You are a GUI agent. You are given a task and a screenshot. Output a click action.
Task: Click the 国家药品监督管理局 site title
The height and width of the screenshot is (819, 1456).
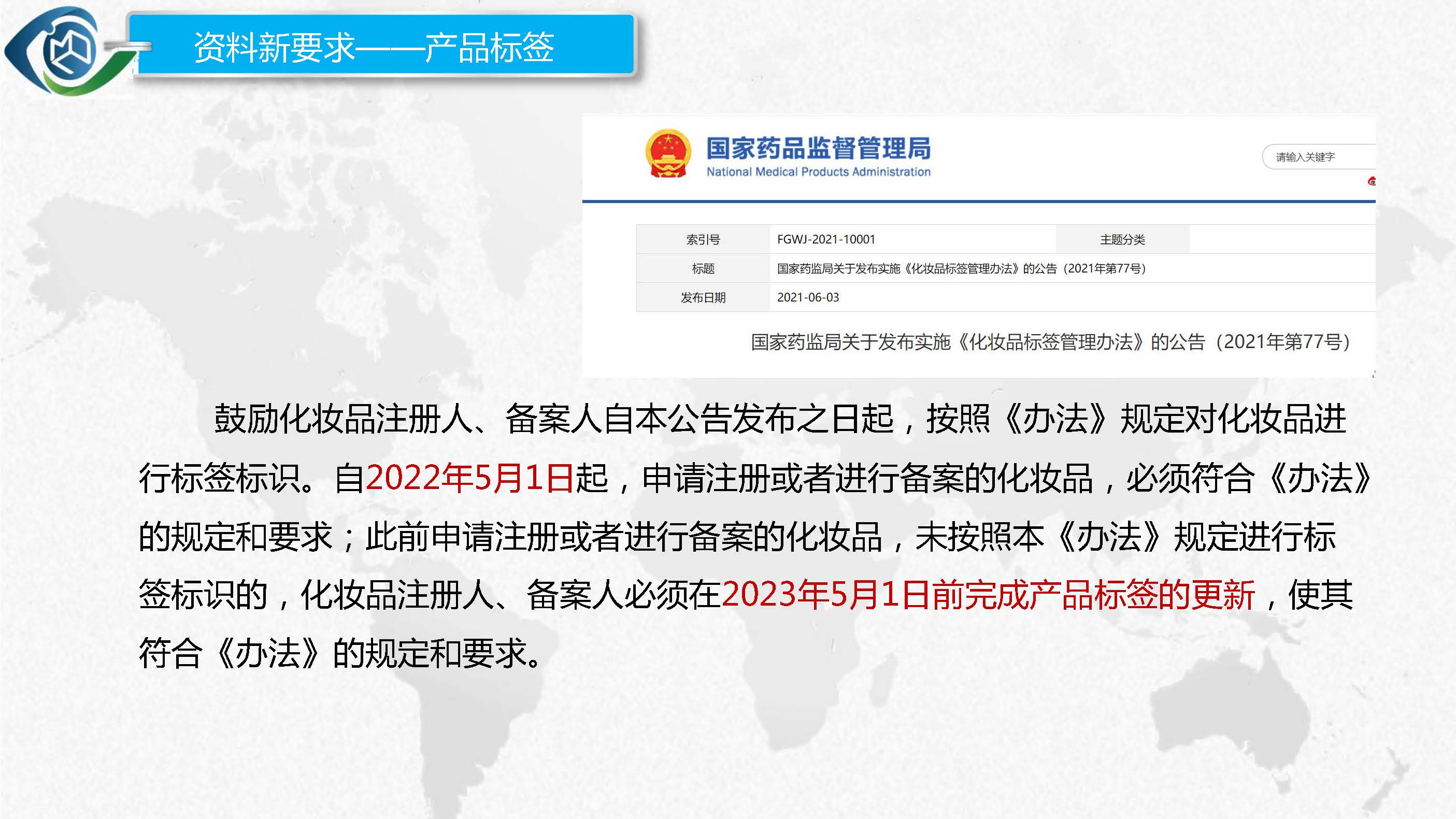tap(818, 148)
